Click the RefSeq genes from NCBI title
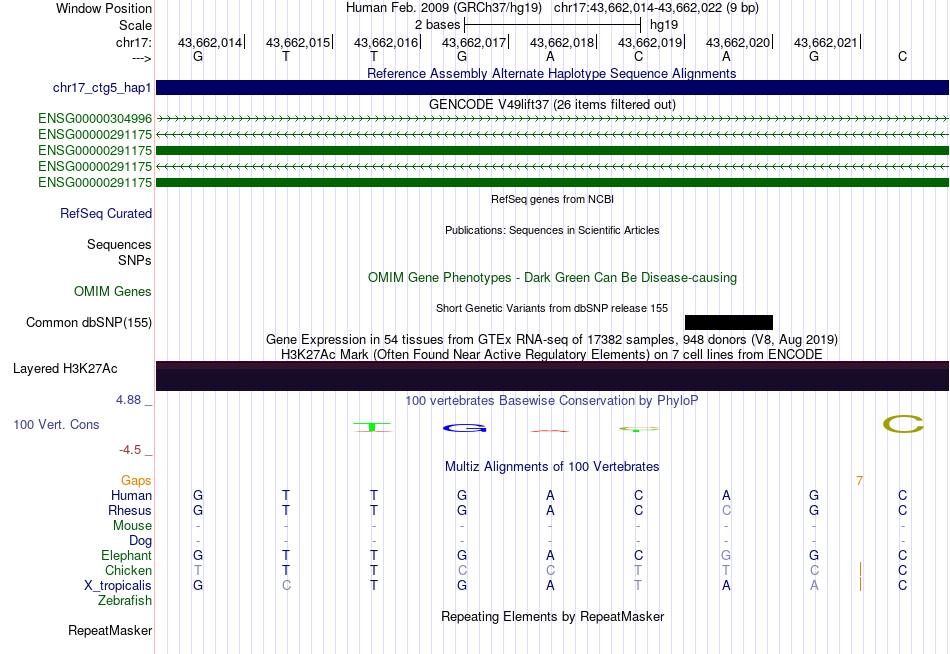The width and height of the screenshot is (950, 654). pyautogui.click(x=552, y=199)
